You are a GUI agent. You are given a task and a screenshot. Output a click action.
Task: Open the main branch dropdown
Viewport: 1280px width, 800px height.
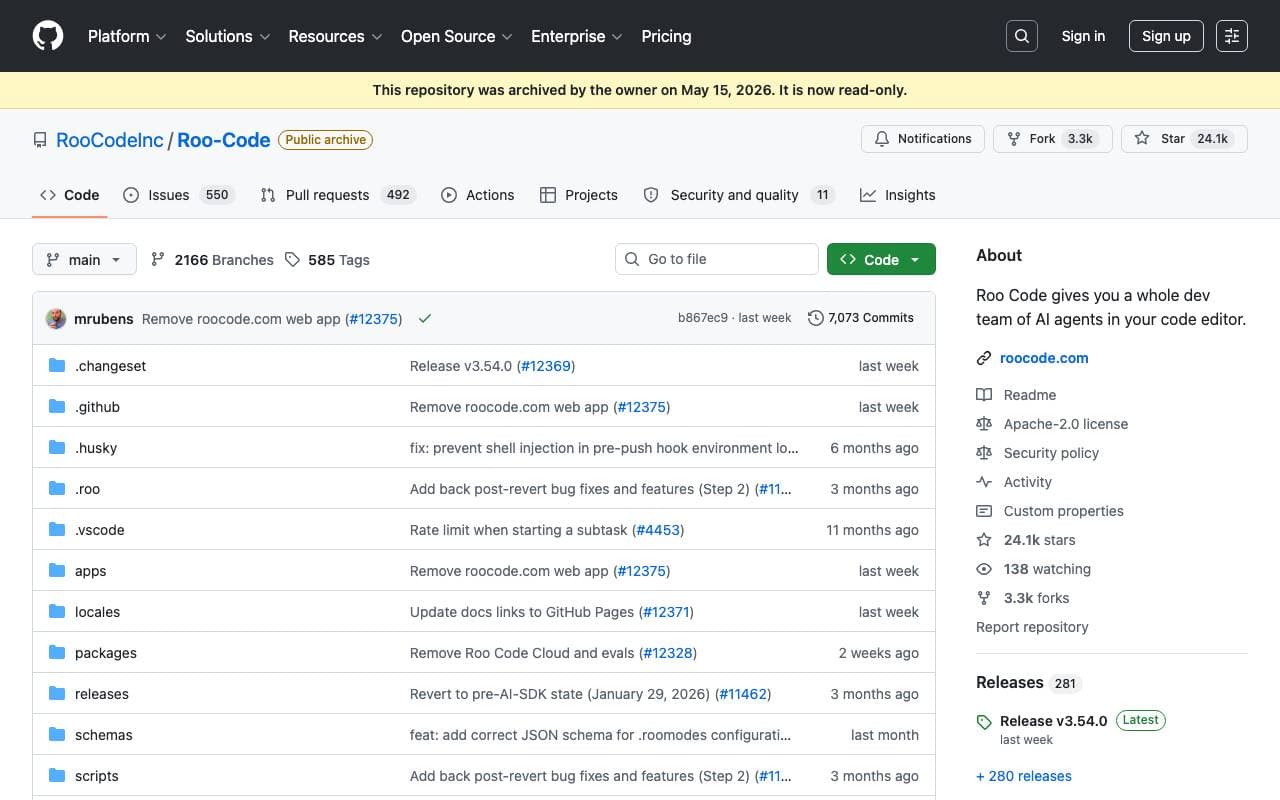(84, 260)
